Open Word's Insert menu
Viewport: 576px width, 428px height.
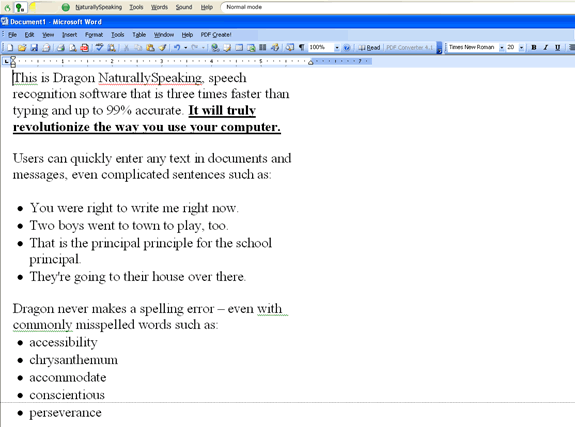coord(69,35)
